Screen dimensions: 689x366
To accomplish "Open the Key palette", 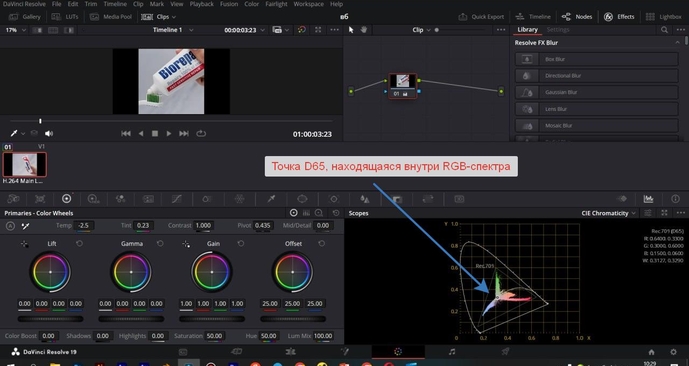I will 397,199.
